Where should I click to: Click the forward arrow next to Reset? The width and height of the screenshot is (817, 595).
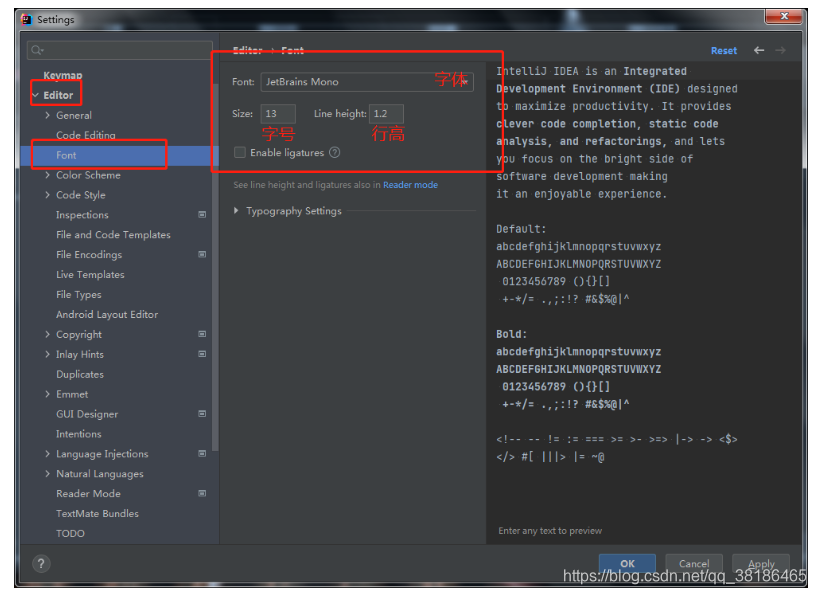click(x=780, y=50)
